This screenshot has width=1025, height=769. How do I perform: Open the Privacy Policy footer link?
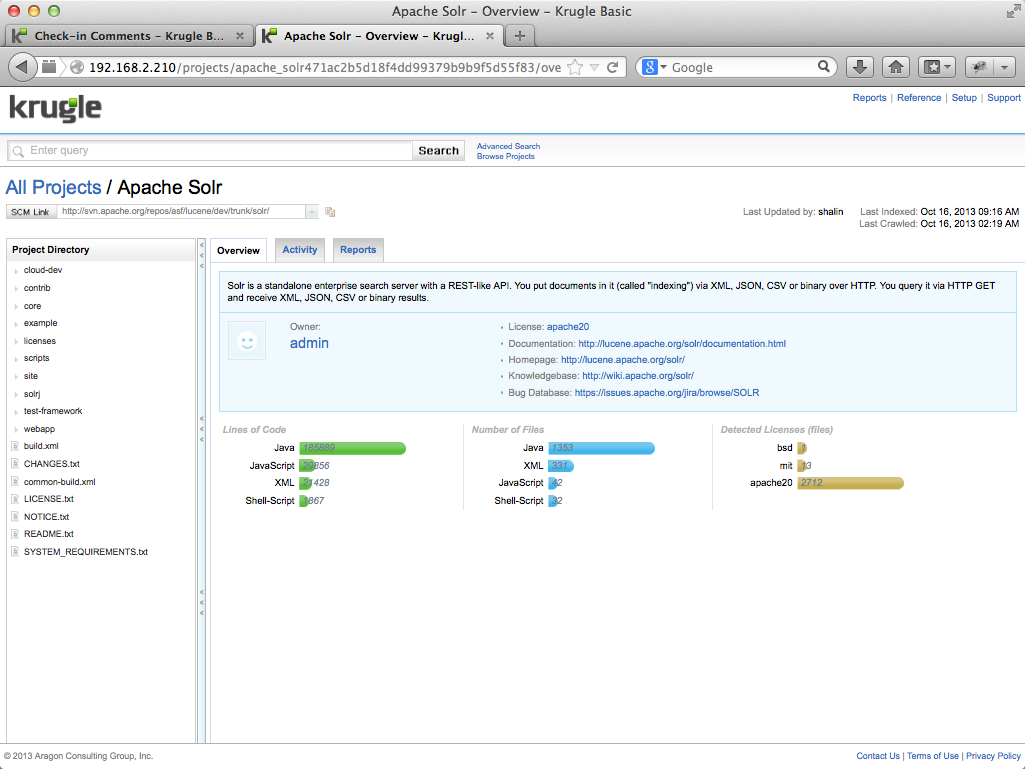tap(993, 756)
